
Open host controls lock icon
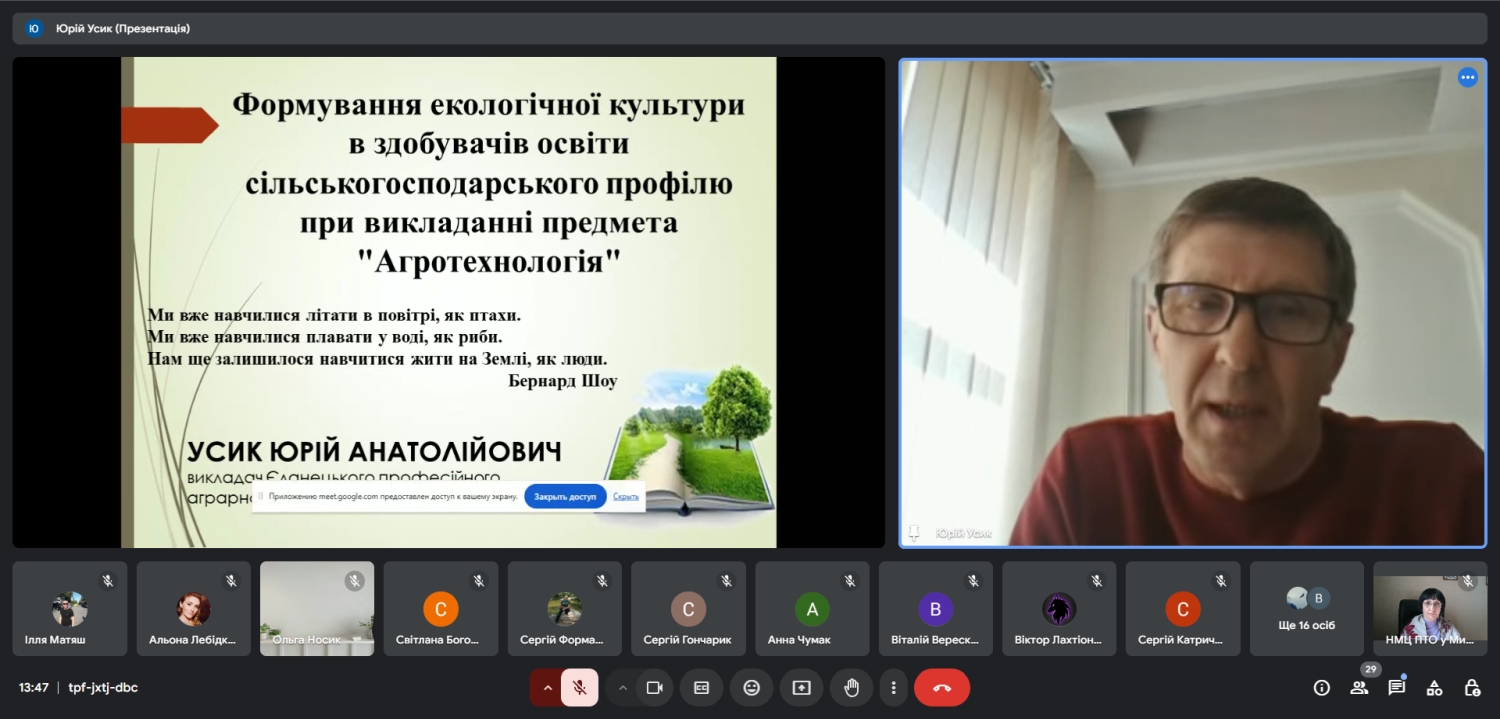coord(1472,688)
